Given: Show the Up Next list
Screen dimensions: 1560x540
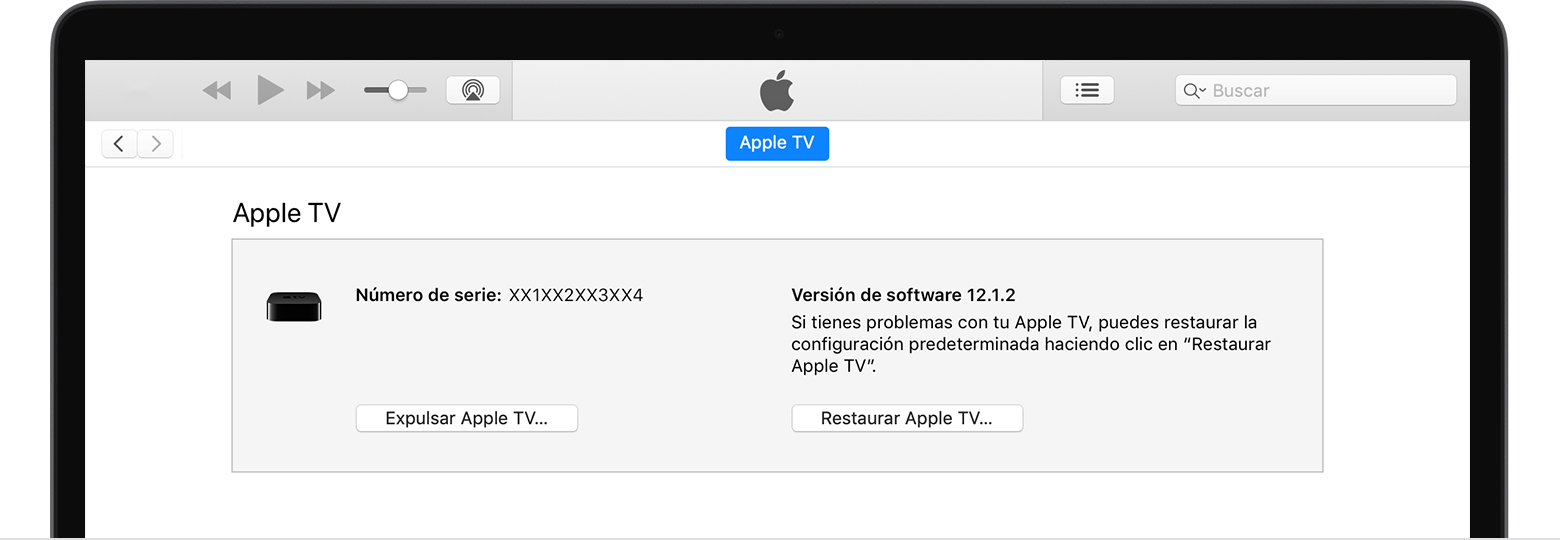Looking at the screenshot, I should pyautogui.click(x=1087, y=90).
